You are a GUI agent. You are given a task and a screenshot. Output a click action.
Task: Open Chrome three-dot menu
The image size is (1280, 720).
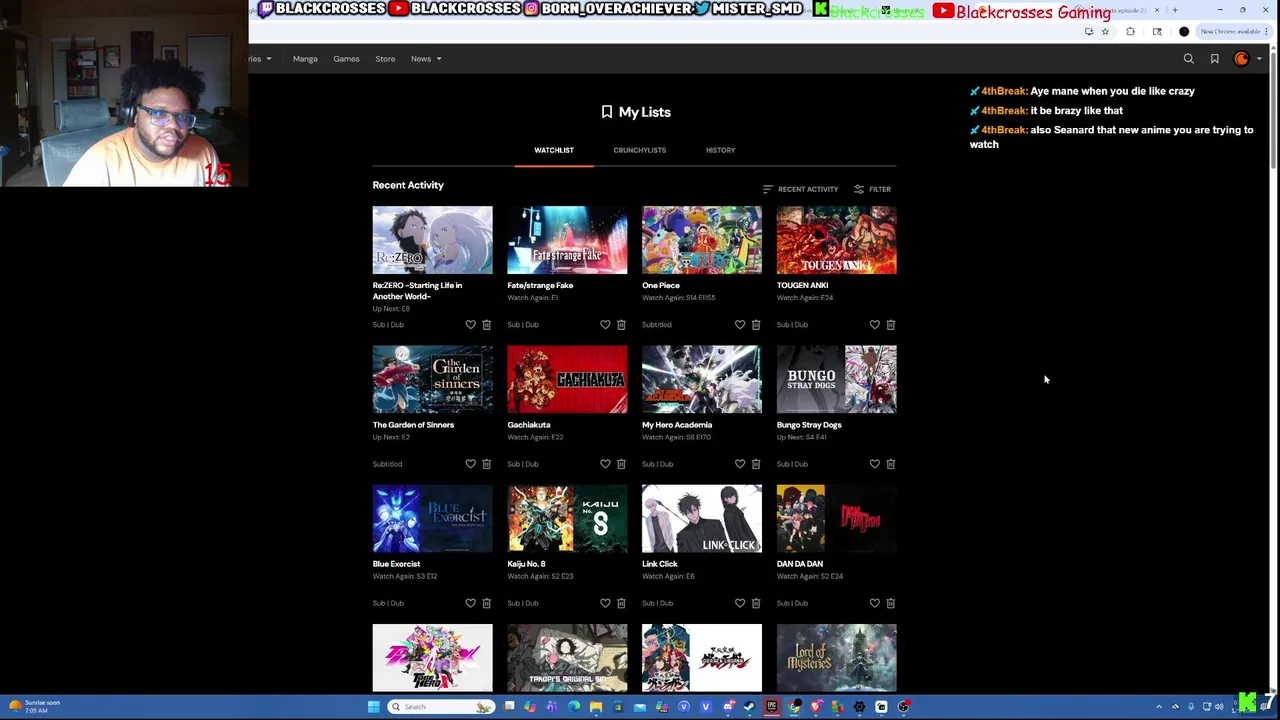(x=1265, y=32)
